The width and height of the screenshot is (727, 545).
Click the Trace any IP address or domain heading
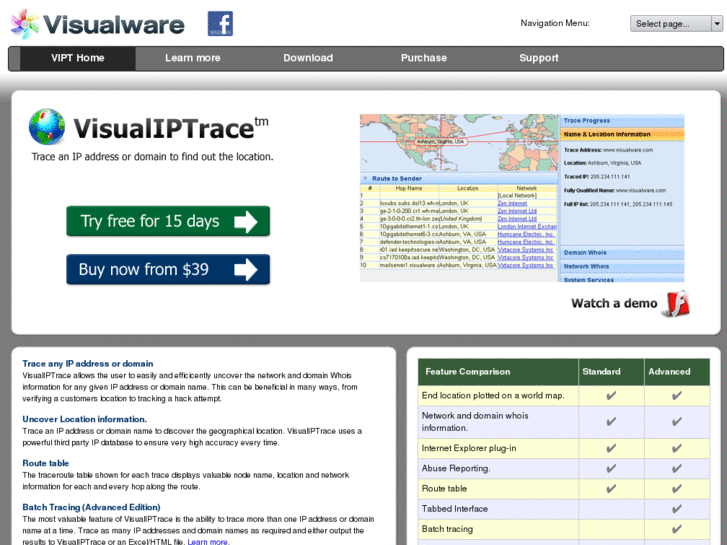pyautogui.click(x=88, y=364)
